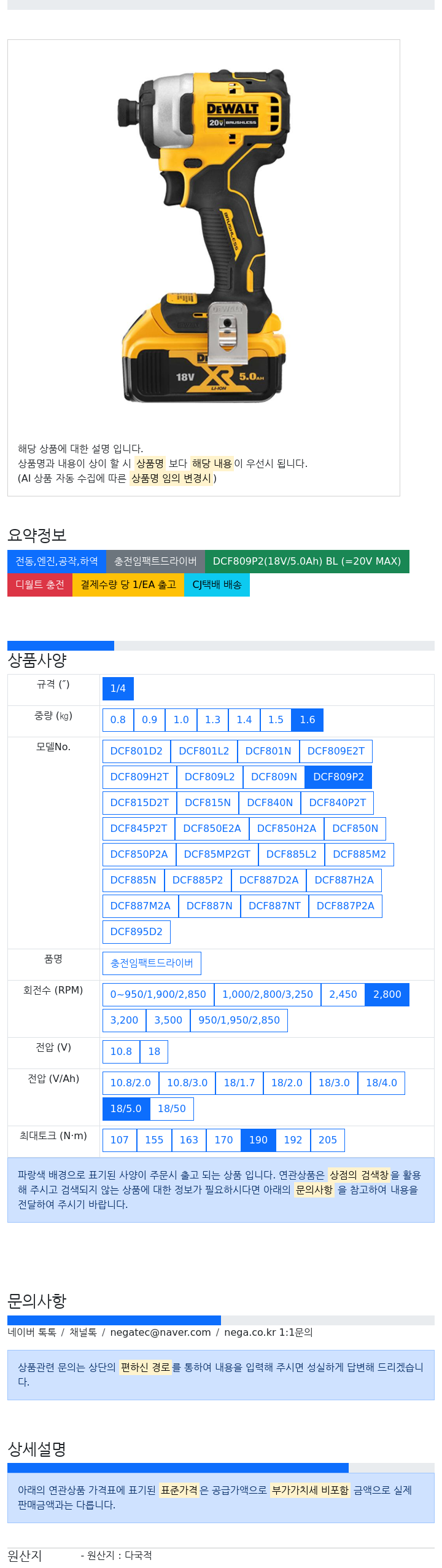Select the CJ택배 배송 tag
This screenshot has width=442, height=1568.
[217, 584]
